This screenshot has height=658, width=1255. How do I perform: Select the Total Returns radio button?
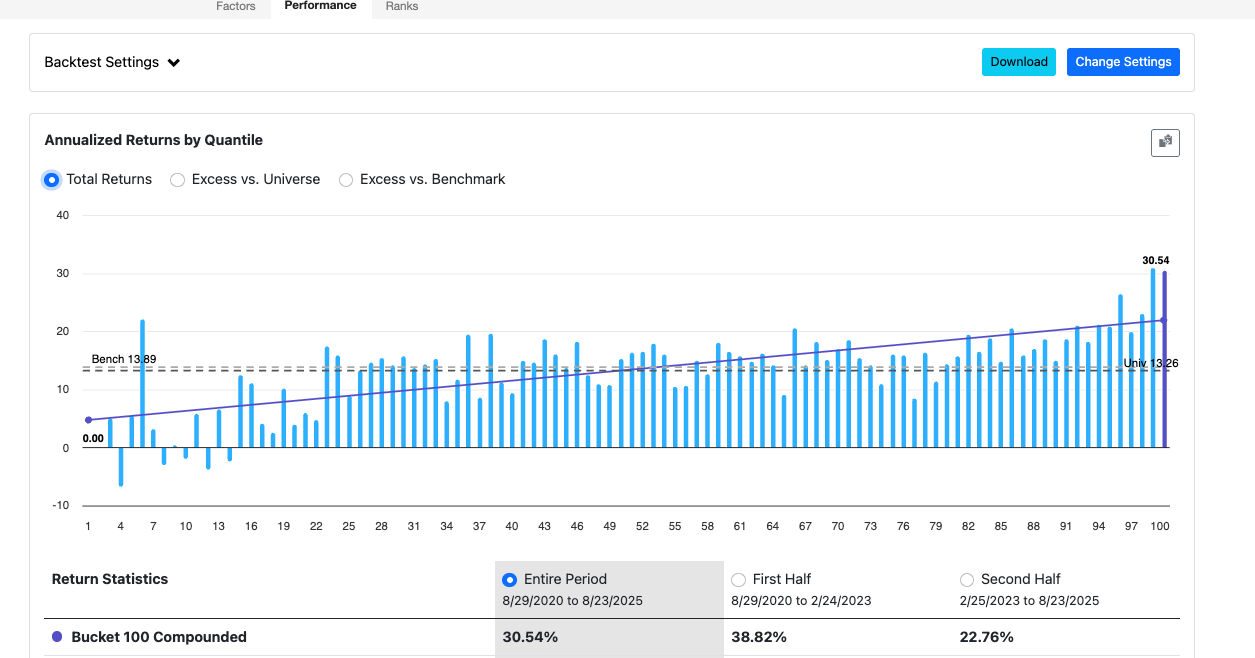click(52, 180)
